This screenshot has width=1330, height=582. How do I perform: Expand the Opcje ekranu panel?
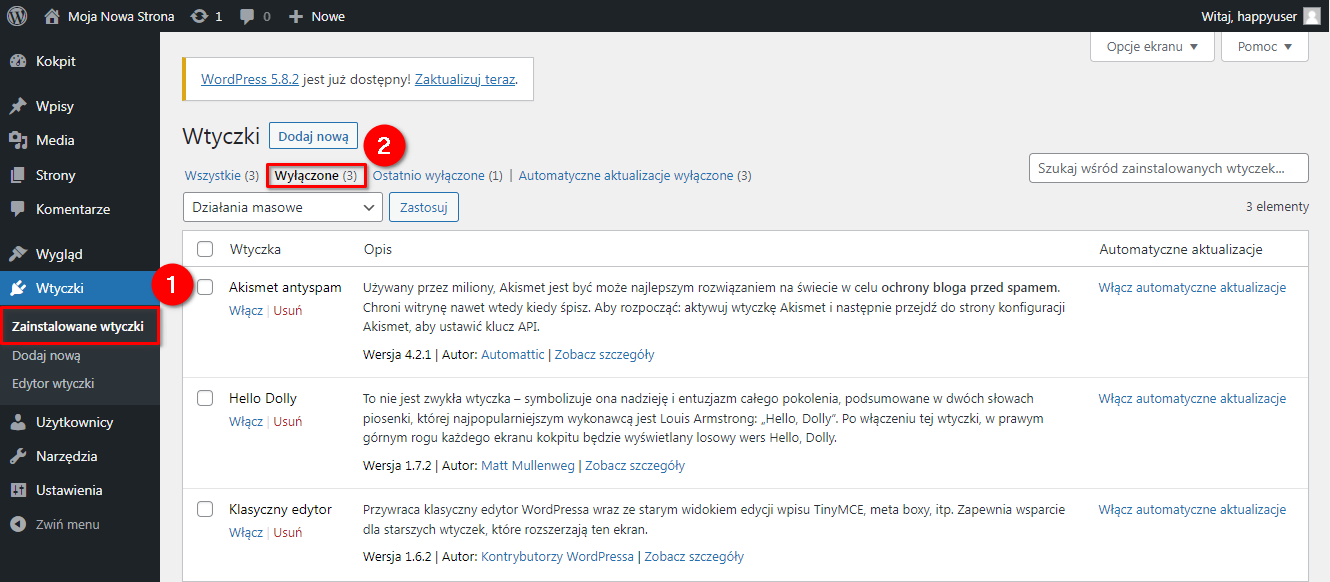[1152, 47]
